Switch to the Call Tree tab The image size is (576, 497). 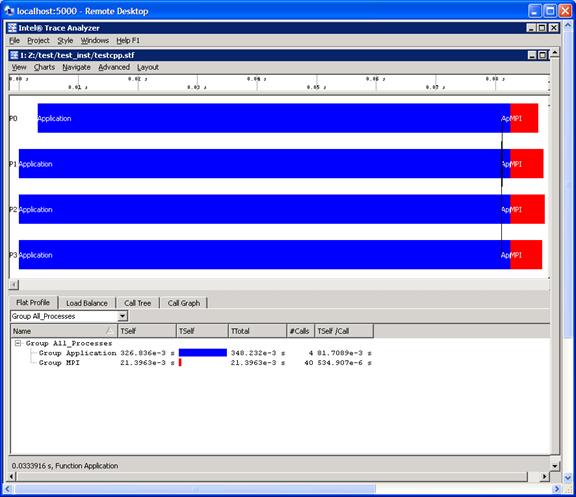tap(137, 303)
